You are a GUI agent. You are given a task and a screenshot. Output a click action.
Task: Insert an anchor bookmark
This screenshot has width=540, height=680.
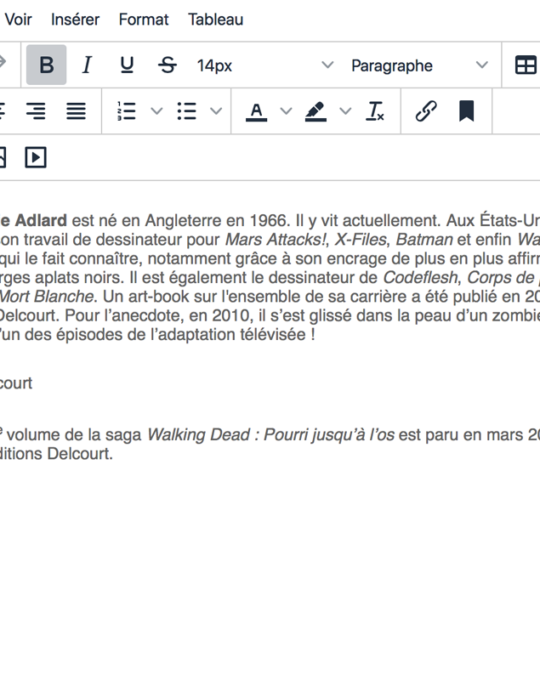[x=467, y=111]
